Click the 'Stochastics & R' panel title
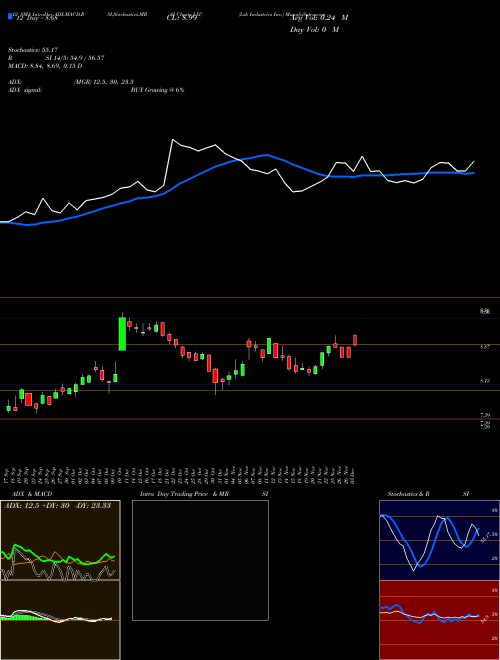500x660 pixels. coord(408,494)
